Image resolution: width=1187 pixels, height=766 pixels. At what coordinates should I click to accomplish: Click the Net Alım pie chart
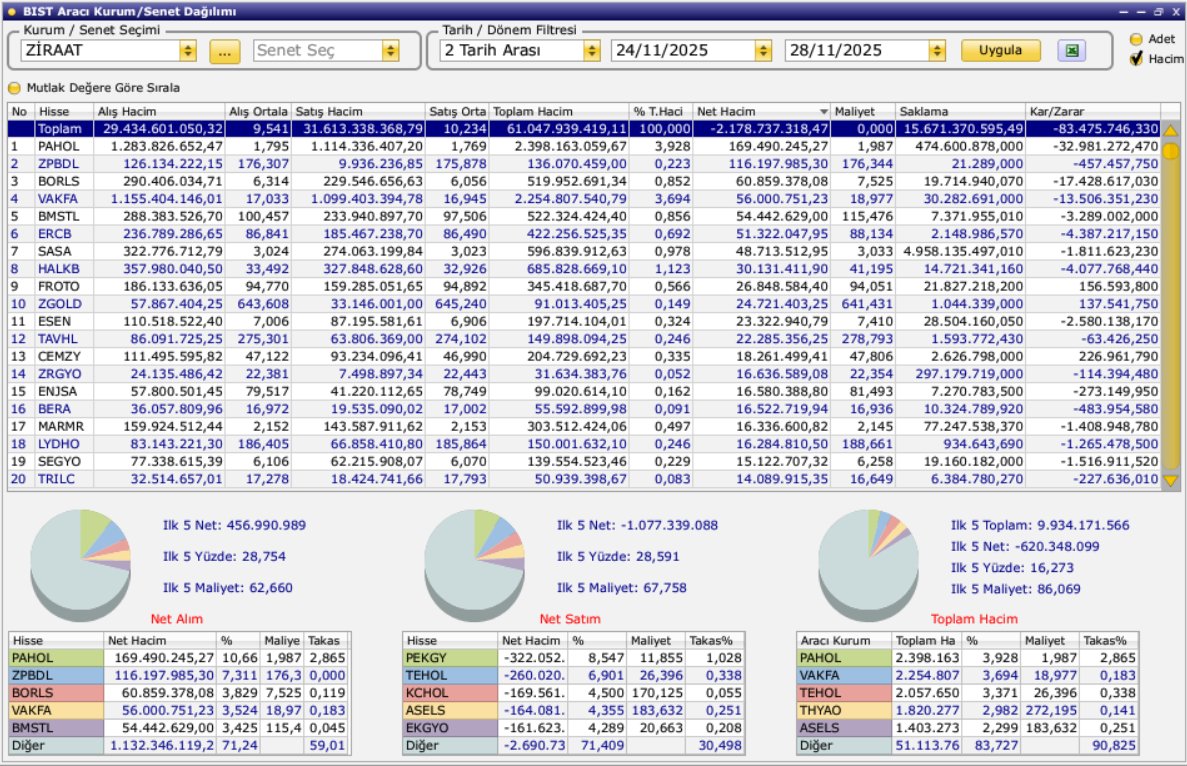(x=80, y=565)
